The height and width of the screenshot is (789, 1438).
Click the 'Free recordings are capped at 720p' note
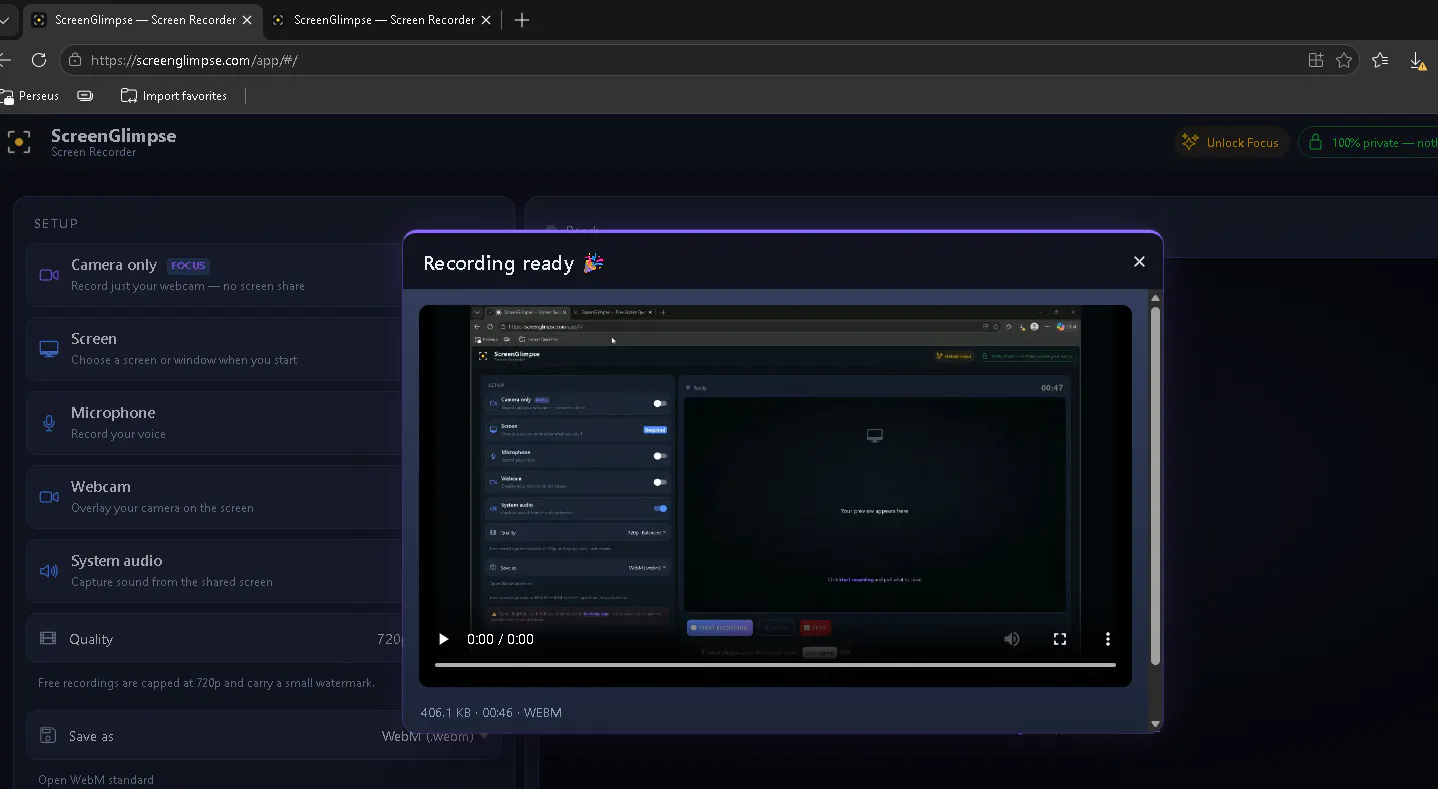click(x=206, y=683)
